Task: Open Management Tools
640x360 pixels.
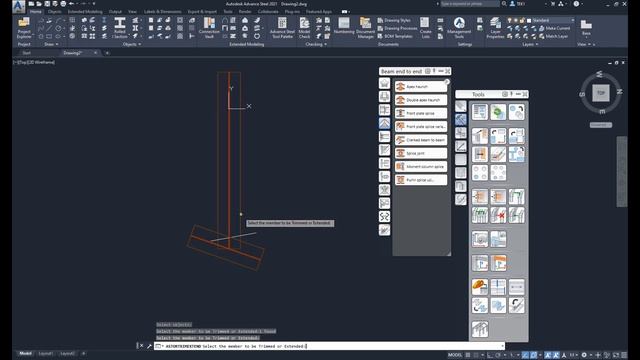Action: (459, 27)
